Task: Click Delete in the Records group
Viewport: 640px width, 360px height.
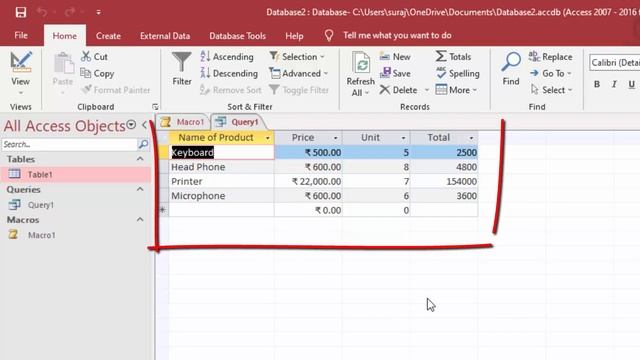Action: pos(398,90)
